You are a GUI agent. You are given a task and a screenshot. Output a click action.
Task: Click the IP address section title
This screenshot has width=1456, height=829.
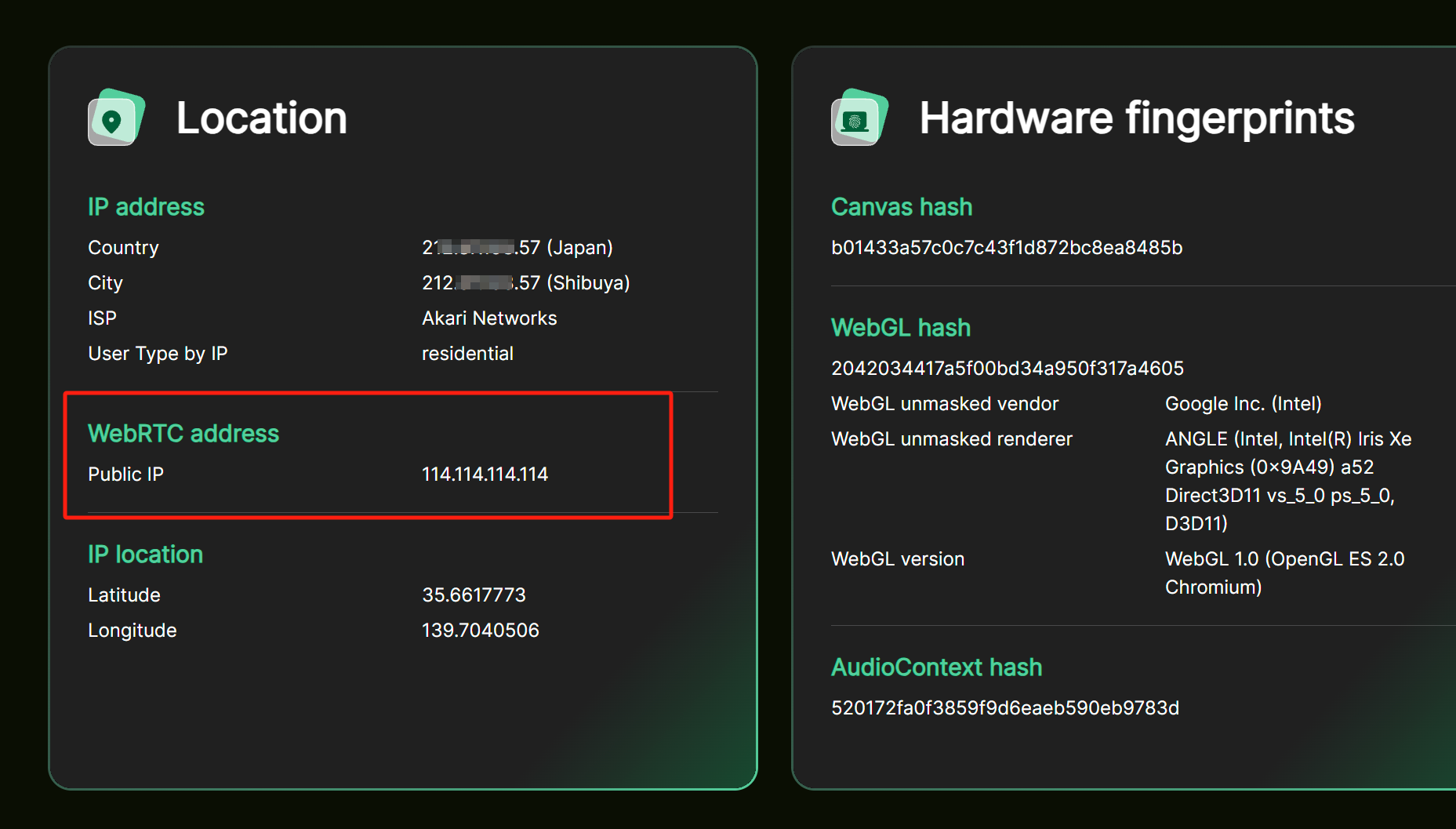(146, 207)
